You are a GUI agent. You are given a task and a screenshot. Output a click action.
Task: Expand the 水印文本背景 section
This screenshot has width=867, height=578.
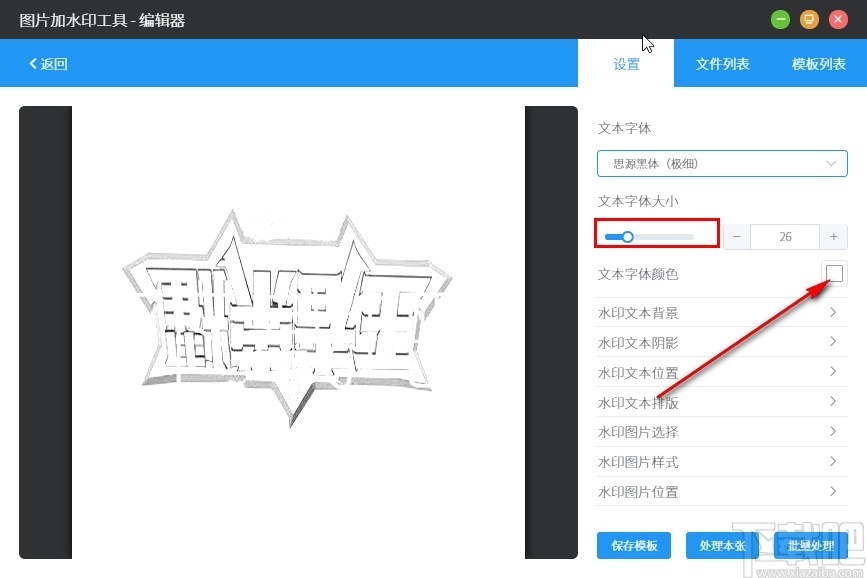click(722, 312)
